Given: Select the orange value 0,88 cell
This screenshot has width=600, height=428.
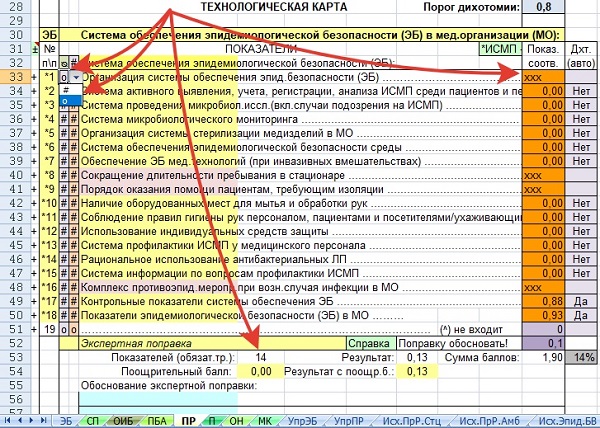Looking at the screenshot, I should 543,301.
